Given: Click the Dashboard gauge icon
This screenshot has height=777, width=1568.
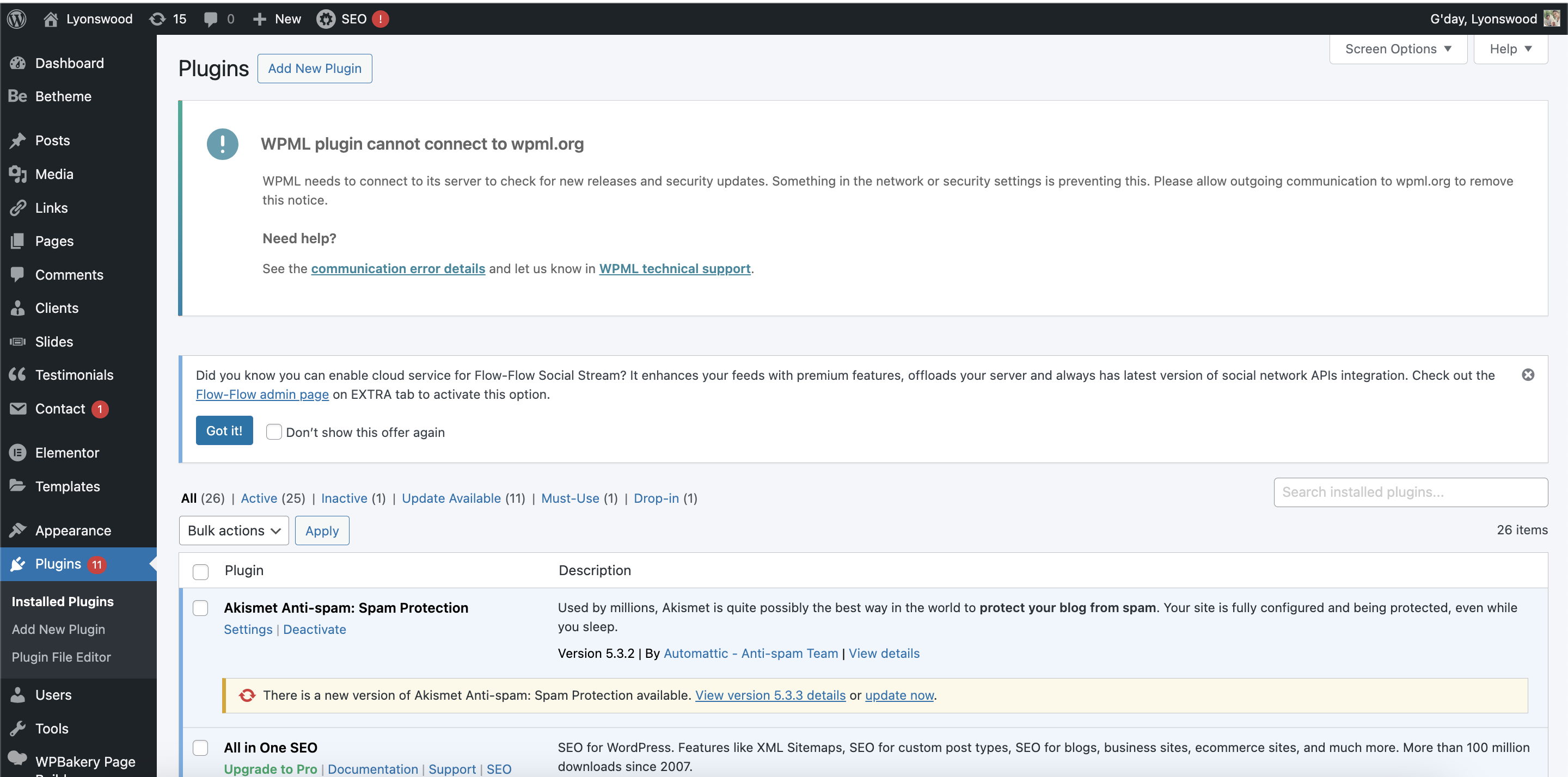Looking at the screenshot, I should tap(17, 63).
